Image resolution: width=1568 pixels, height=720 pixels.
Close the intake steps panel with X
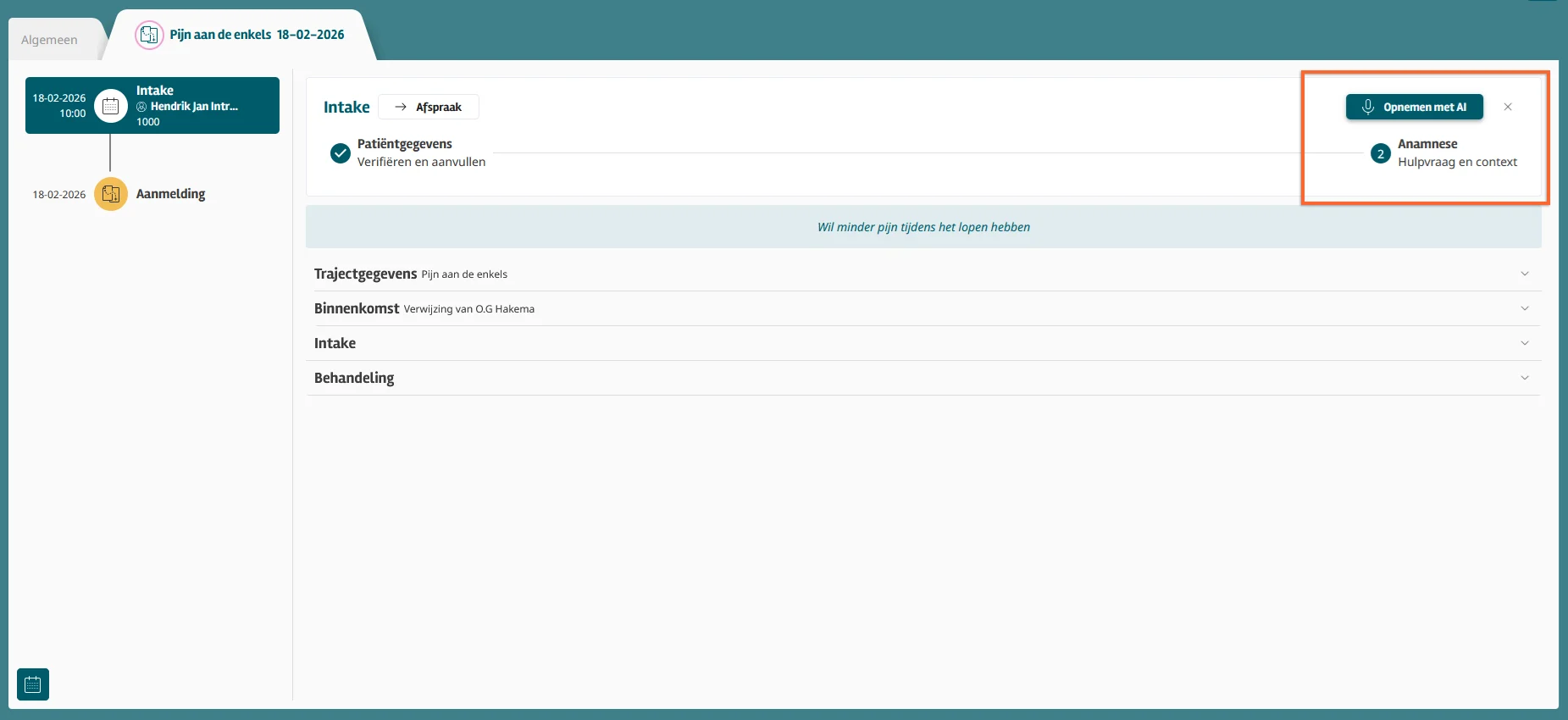1508,107
